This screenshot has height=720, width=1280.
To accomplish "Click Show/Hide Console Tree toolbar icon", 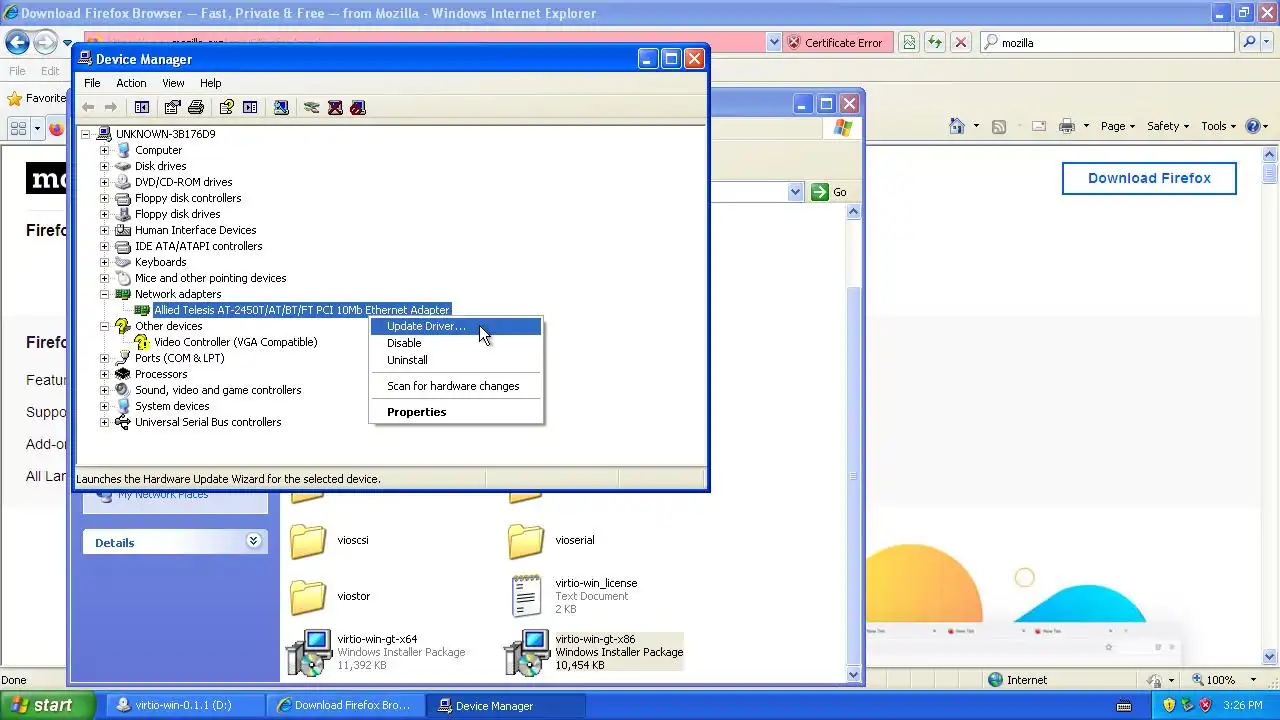I will coord(142,107).
